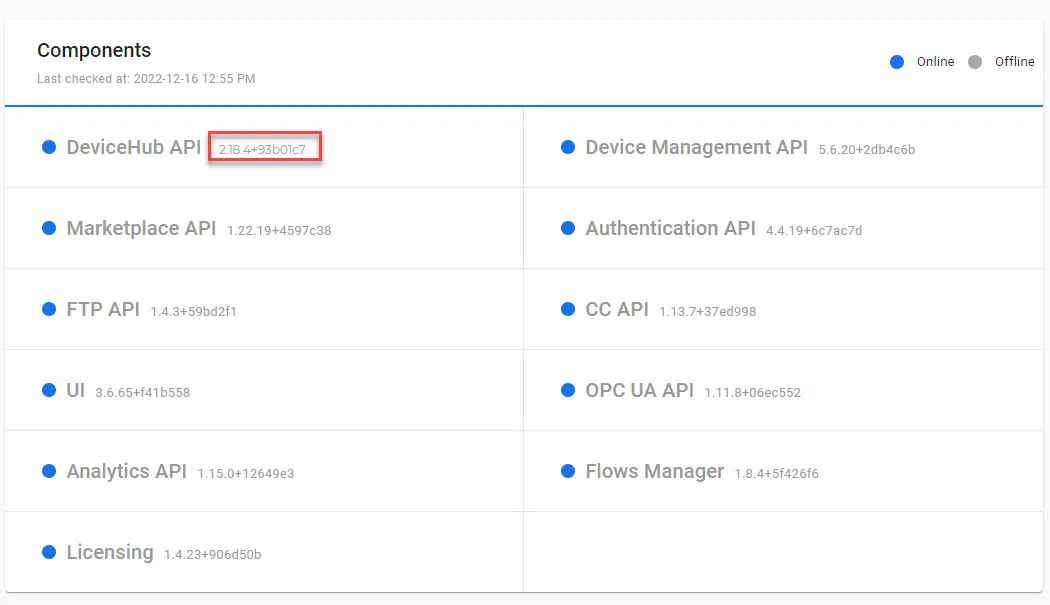Select the Licensing component name
The width and height of the screenshot is (1050, 605).
(110, 553)
